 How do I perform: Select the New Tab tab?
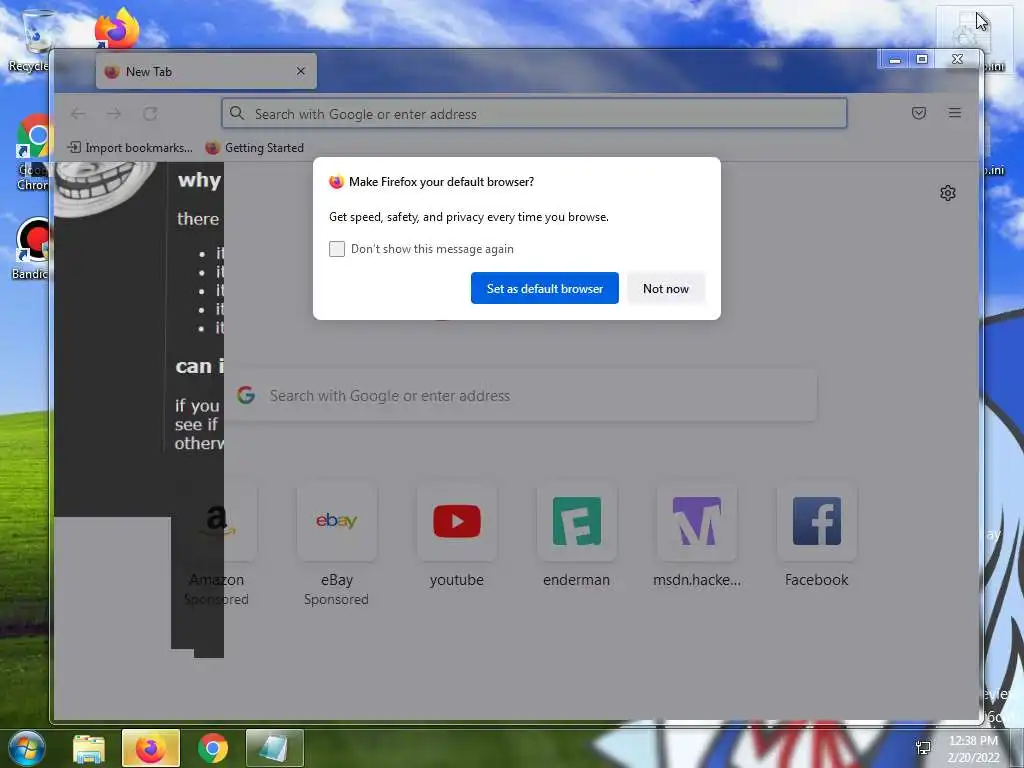tap(206, 71)
